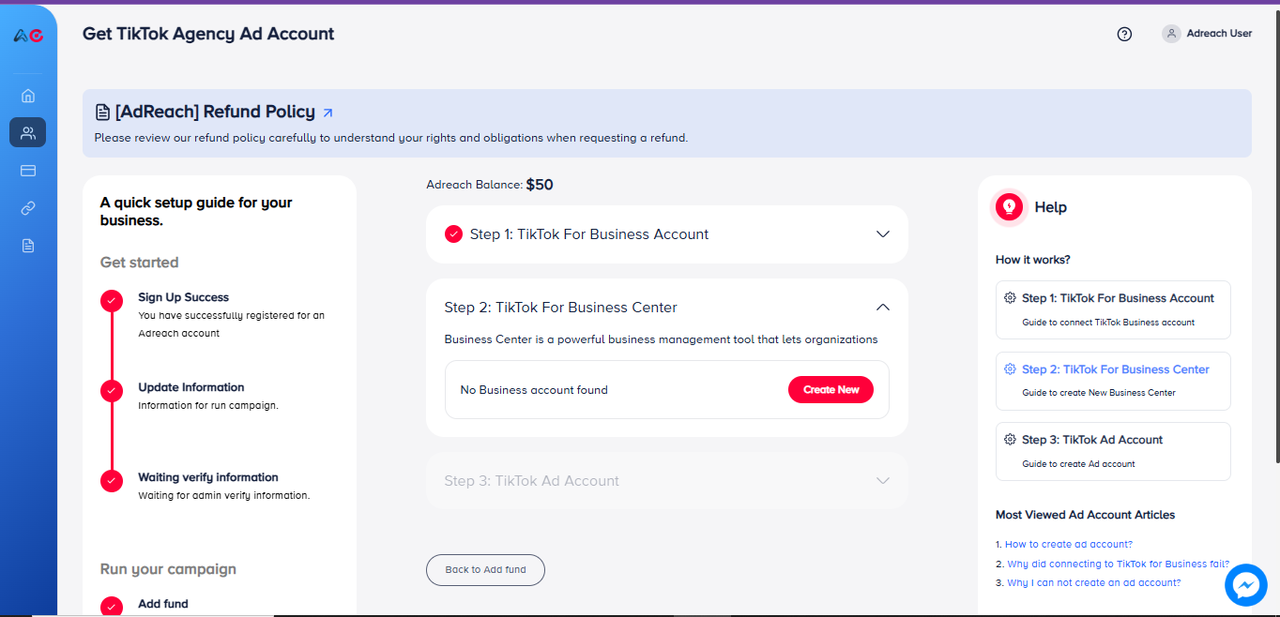The width and height of the screenshot is (1280, 617).
Task: Click the Update Information step checkmark
Action: [112, 390]
